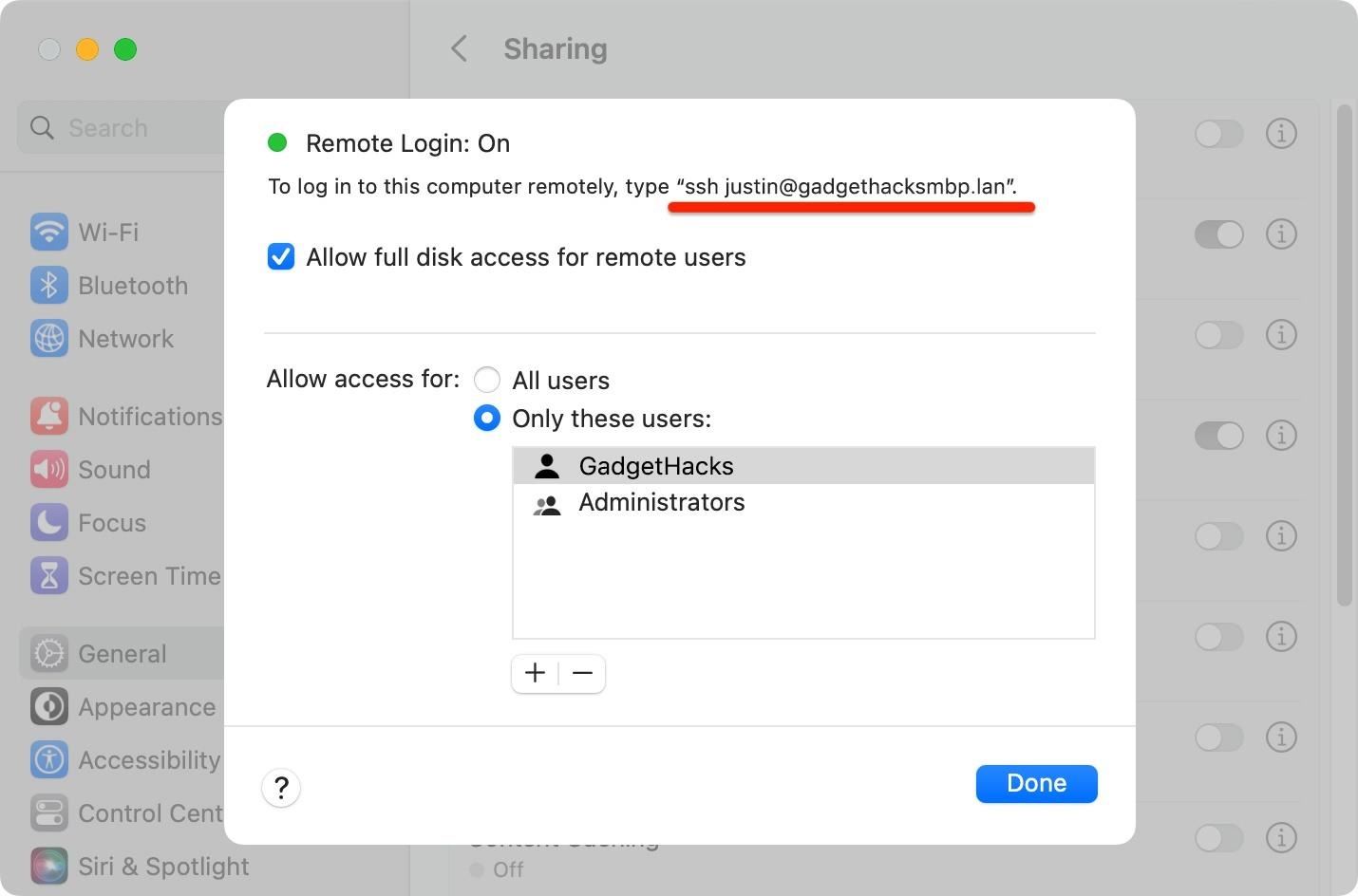Open Bluetooth settings in the sidebar

(132, 285)
